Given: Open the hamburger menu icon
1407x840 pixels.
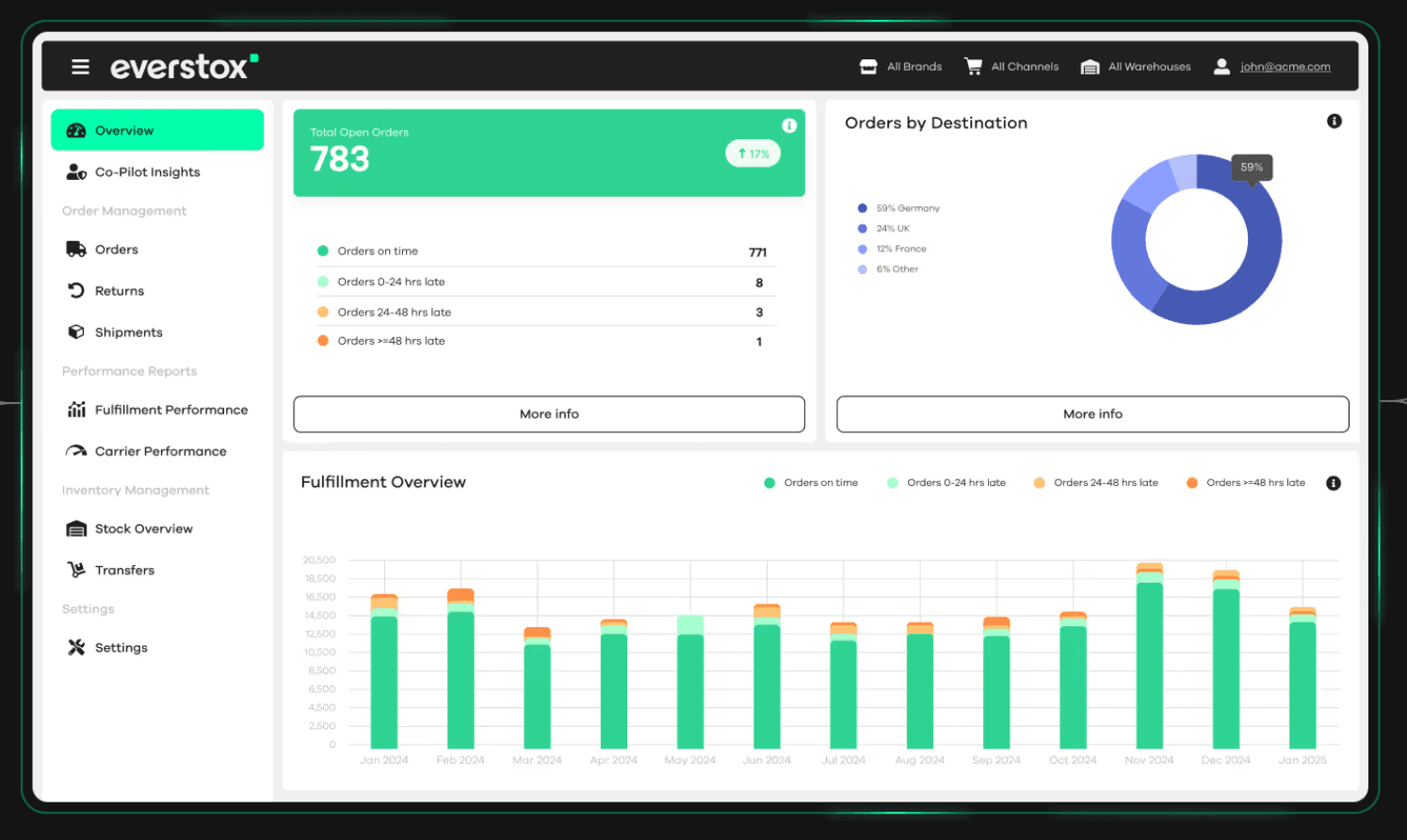Looking at the screenshot, I should (80, 67).
